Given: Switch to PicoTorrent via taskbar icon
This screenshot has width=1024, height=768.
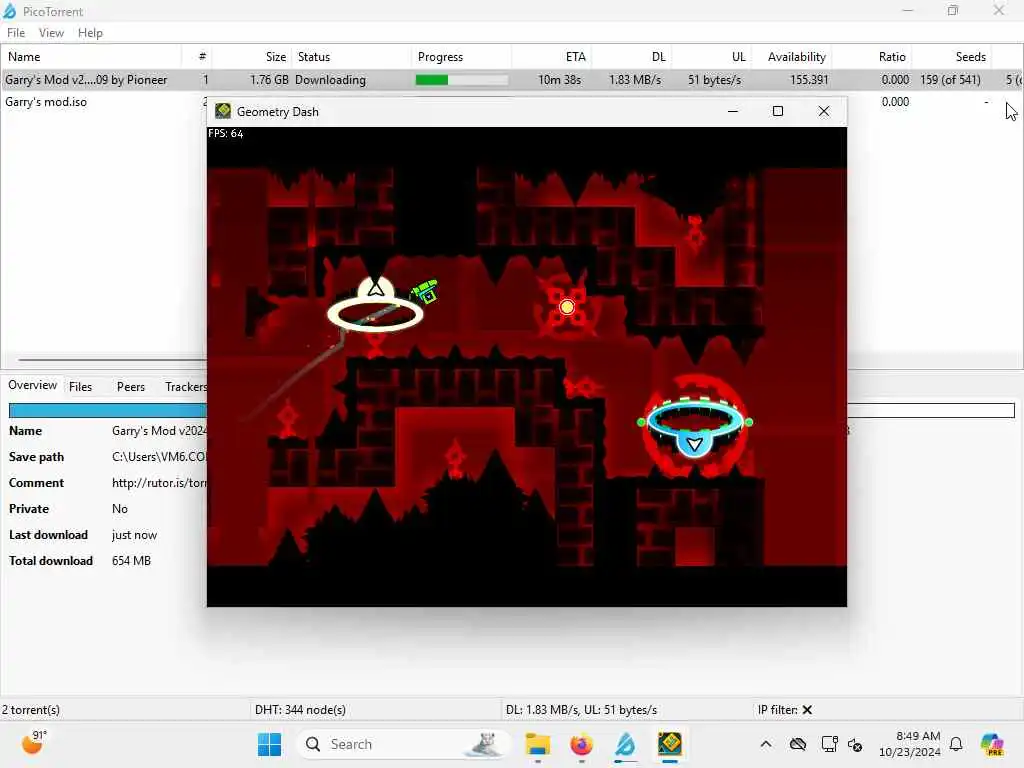Looking at the screenshot, I should pyautogui.click(x=625, y=744).
